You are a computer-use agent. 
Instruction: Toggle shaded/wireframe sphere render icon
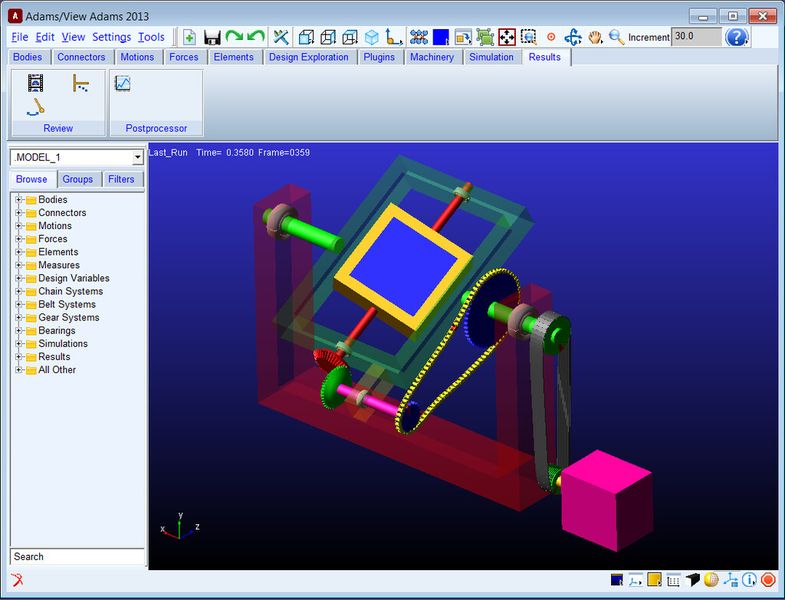click(x=711, y=580)
